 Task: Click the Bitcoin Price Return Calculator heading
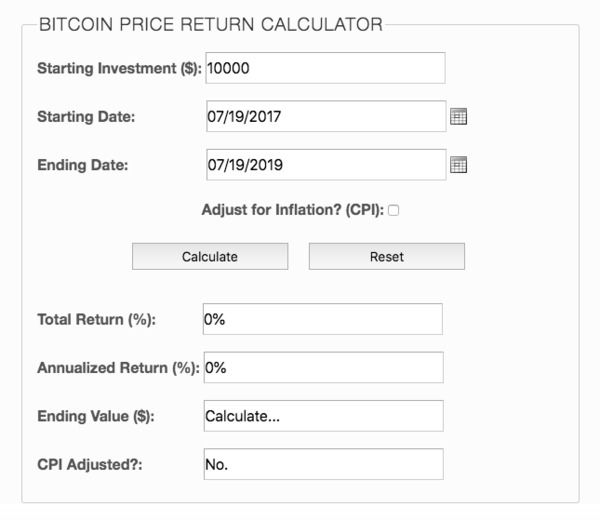click(x=211, y=24)
